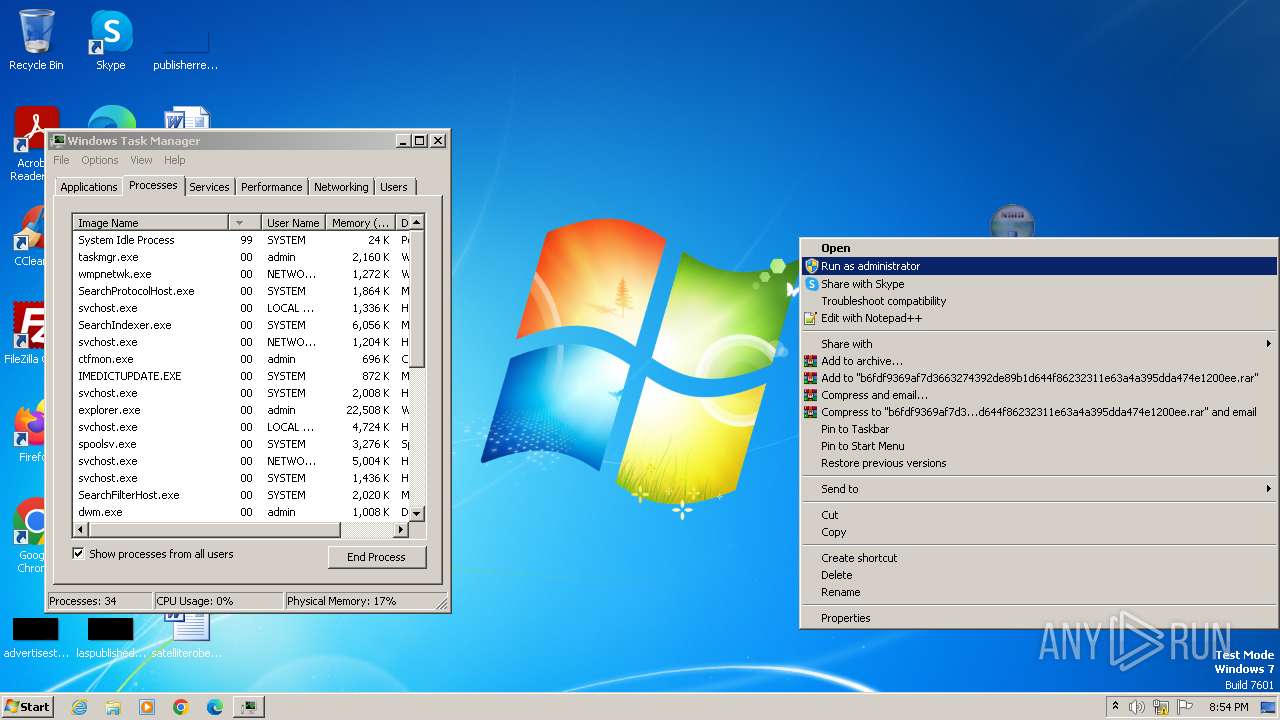
Task: Click the Start button
Action: 28,707
